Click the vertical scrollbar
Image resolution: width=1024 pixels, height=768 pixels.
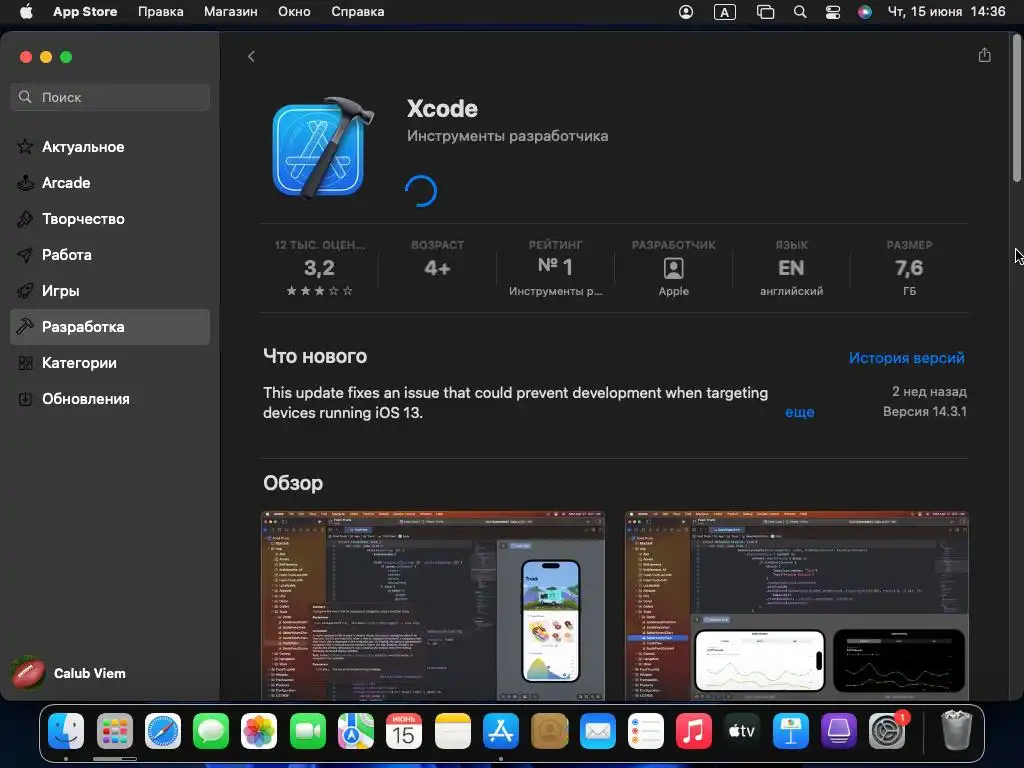click(x=1016, y=108)
